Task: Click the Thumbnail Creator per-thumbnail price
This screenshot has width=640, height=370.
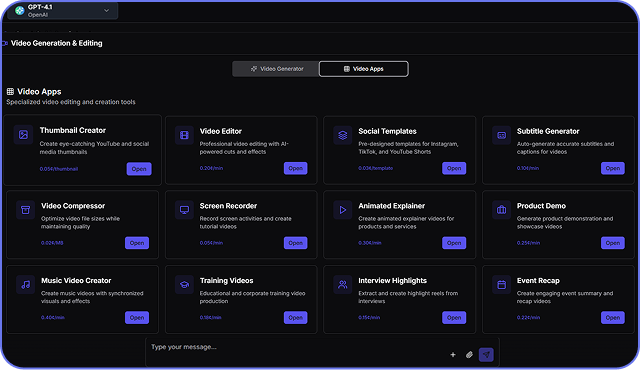Action: click(x=59, y=169)
